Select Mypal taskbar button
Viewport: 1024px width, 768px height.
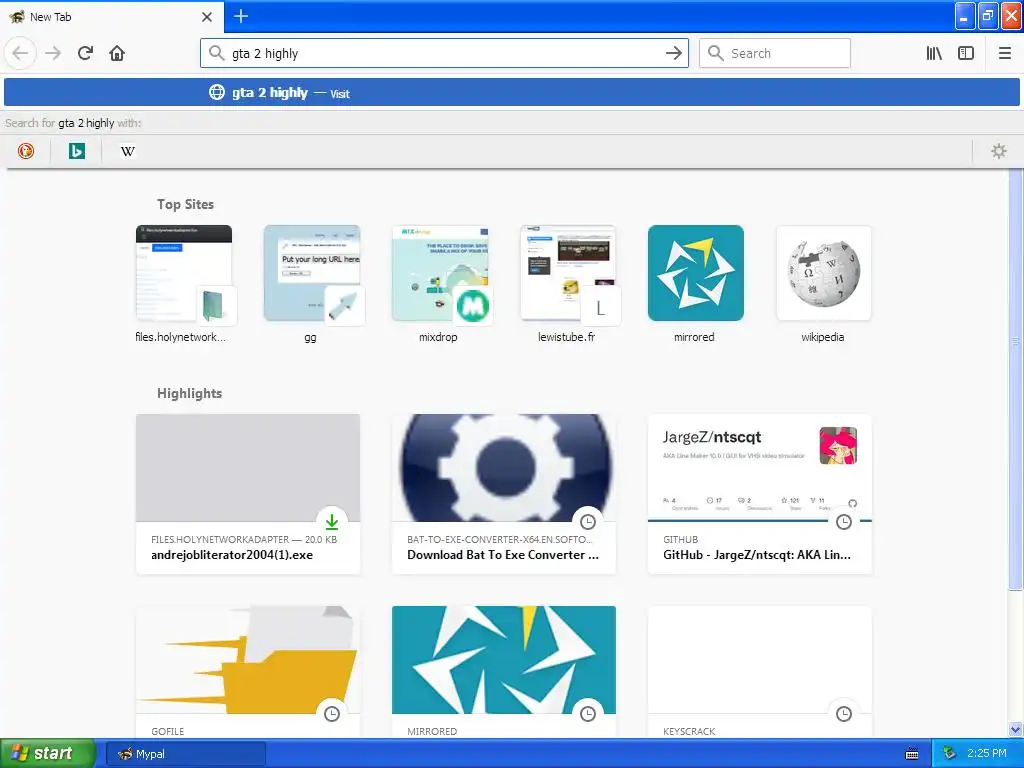[186, 754]
